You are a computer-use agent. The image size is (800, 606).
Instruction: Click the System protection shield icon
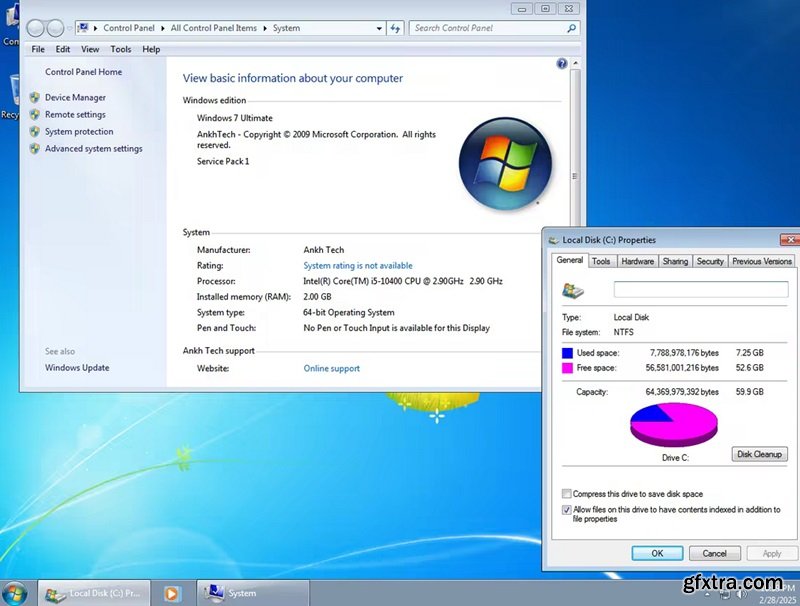click(34, 132)
